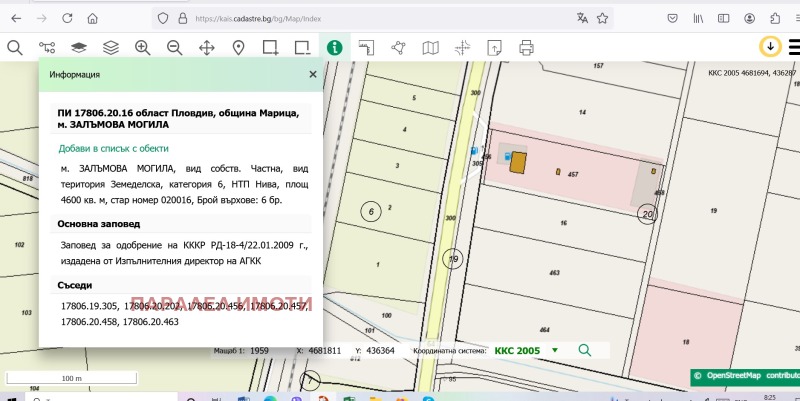Screen dimensions: 800x401
Task: Print the map using printer icon
Action: click(527, 48)
